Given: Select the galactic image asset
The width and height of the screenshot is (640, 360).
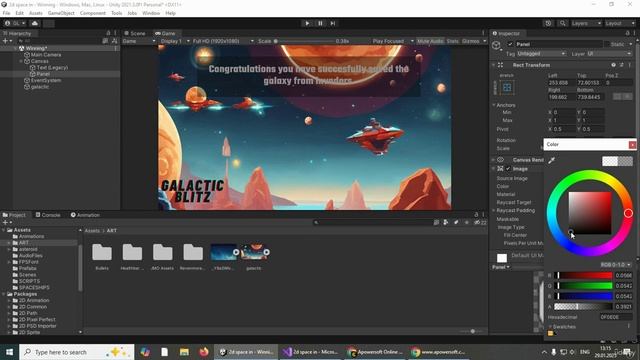Looking at the screenshot, I should (254, 257).
